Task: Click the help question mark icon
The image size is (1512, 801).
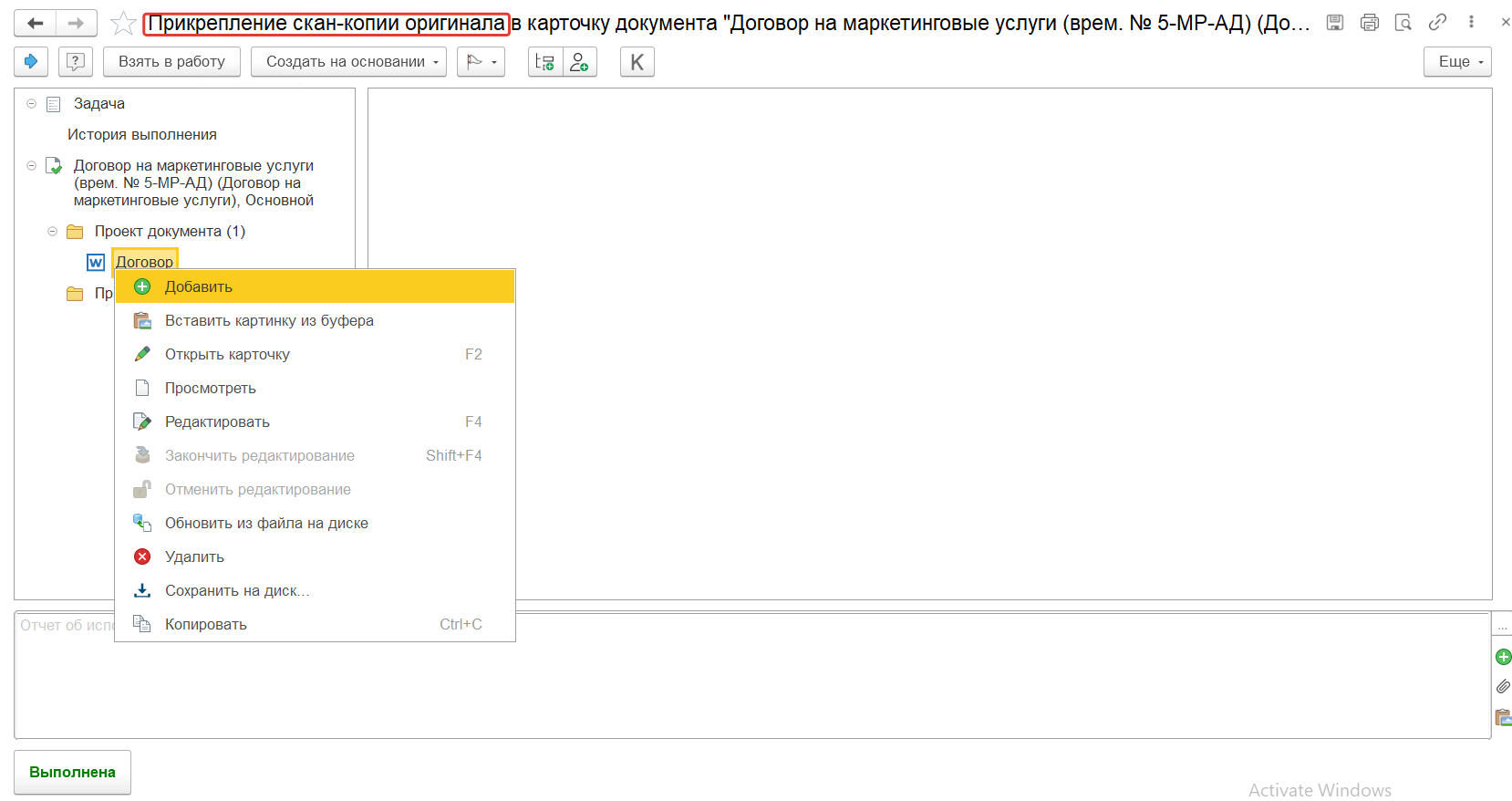Action: coord(76,62)
